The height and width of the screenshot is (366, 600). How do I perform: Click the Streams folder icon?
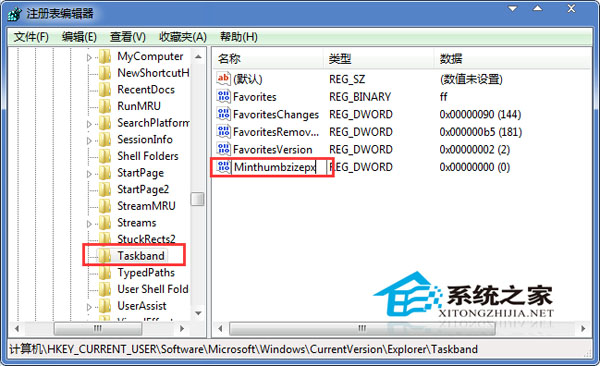click(x=105, y=223)
